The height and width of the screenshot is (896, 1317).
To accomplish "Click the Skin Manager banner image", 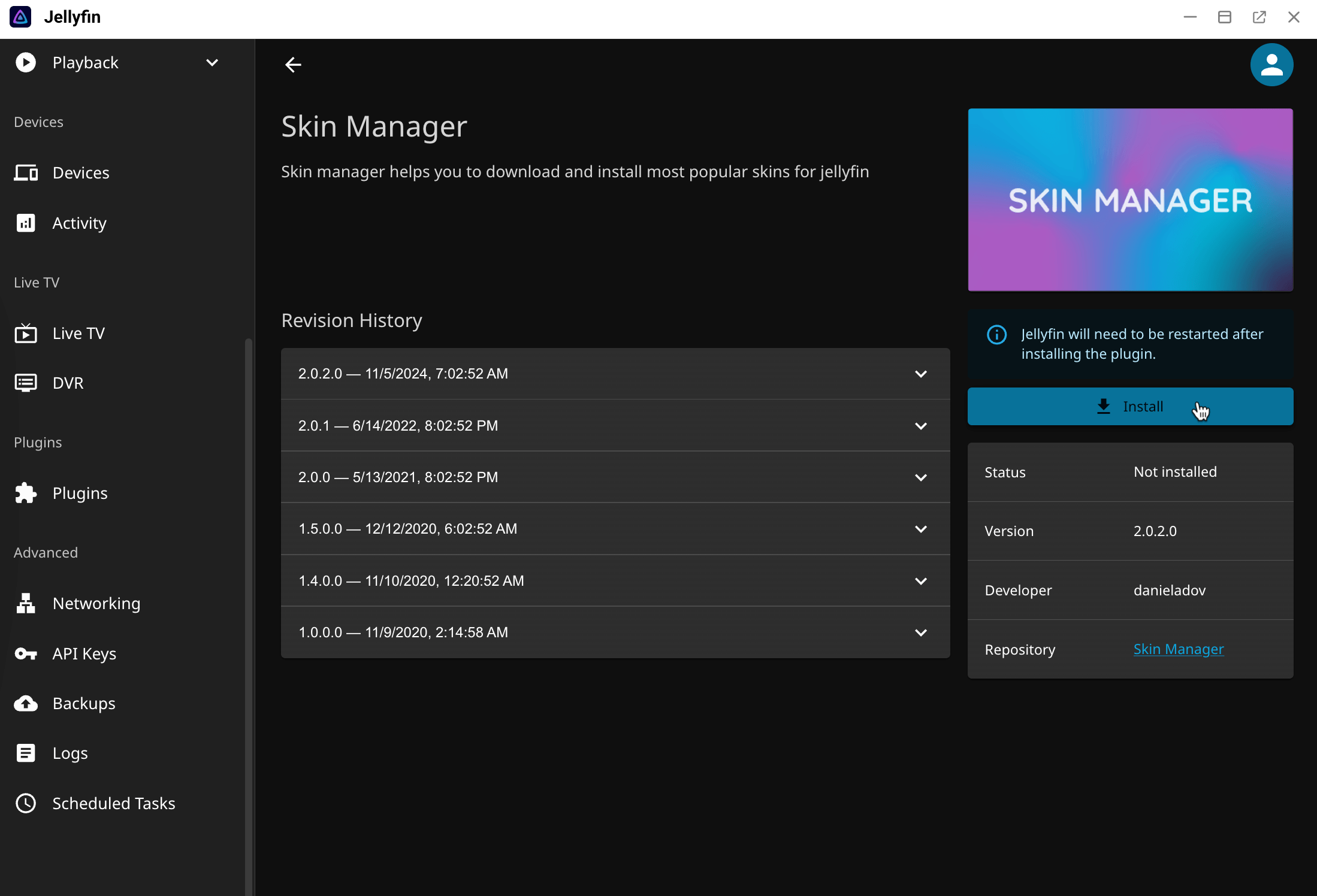I will pos(1130,200).
